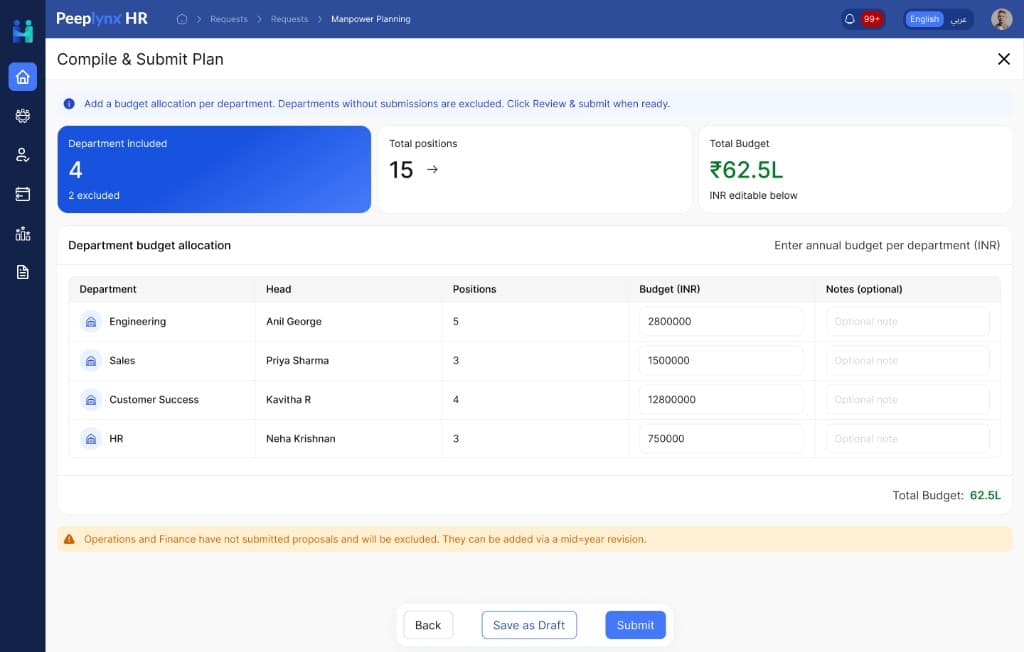Click the 2 excluded text
Image resolution: width=1024 pixels, height=652 pixels.
[x=94, y=195]
